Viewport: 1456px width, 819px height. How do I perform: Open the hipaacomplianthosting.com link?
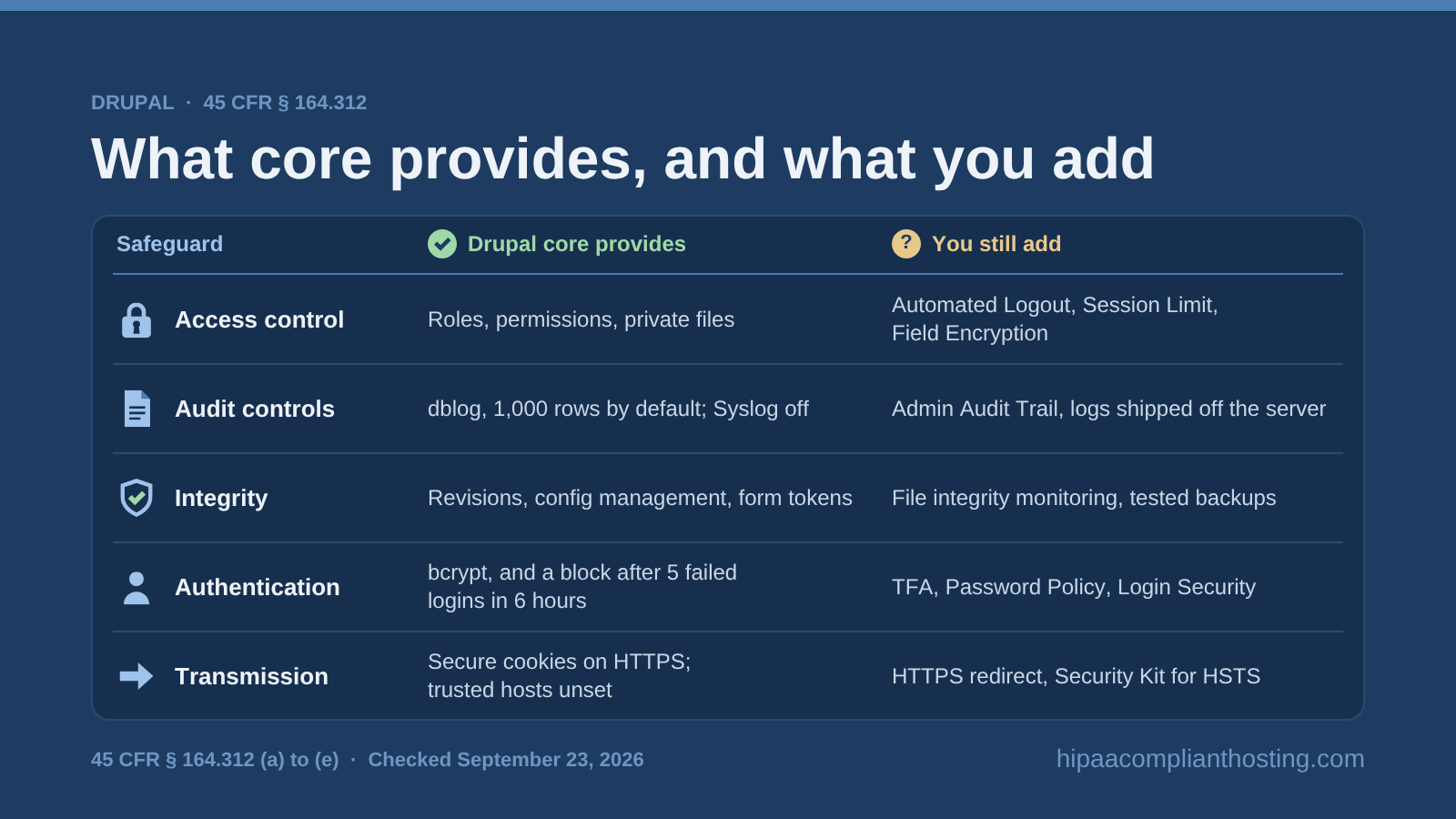1210,759
